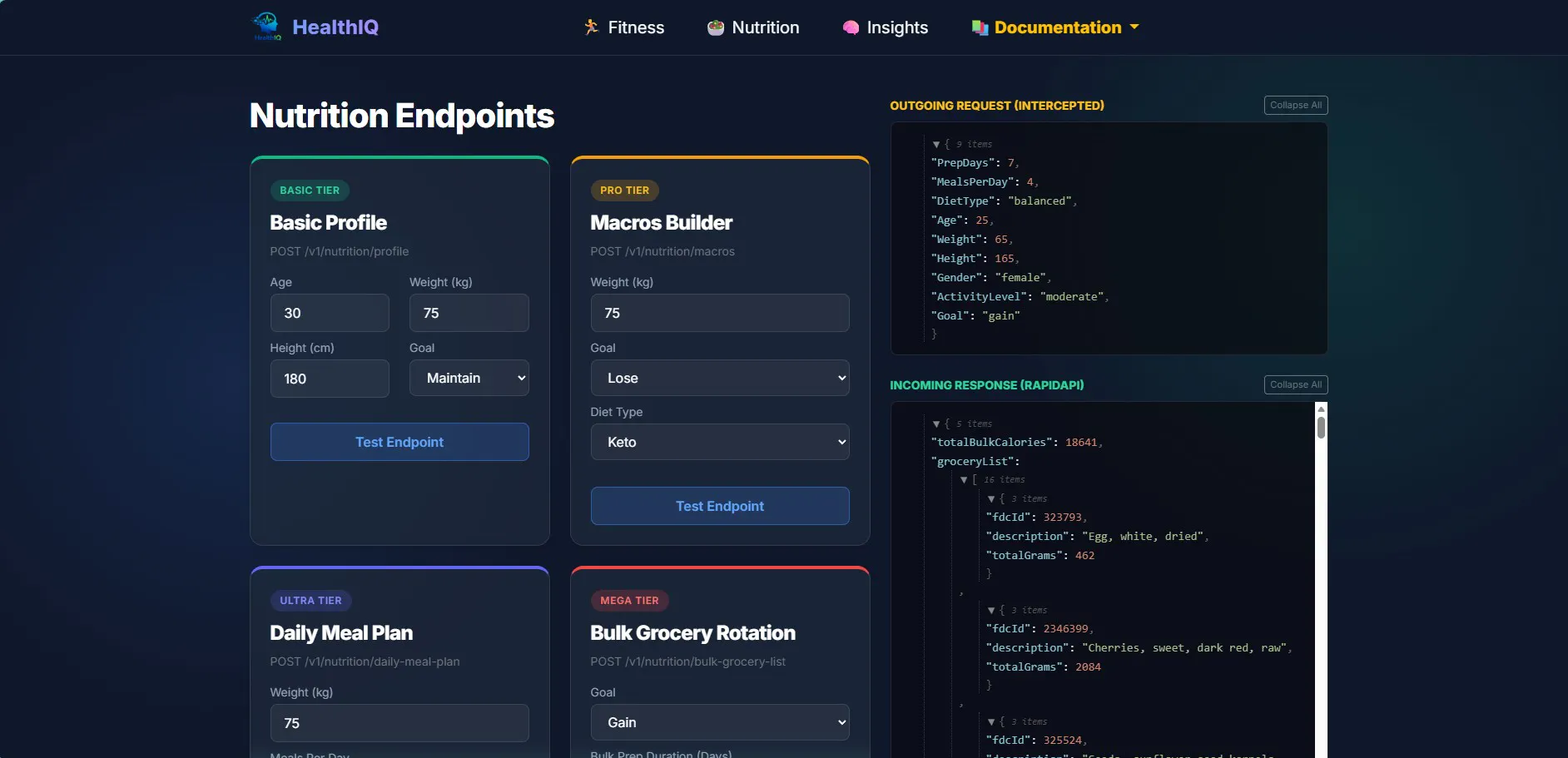Click the INCOMING RESPONSE (RAPIDAPI) heading
The width and height of the screenshot is (1568, 758).
pyautogui.click(x=987, y=385)
